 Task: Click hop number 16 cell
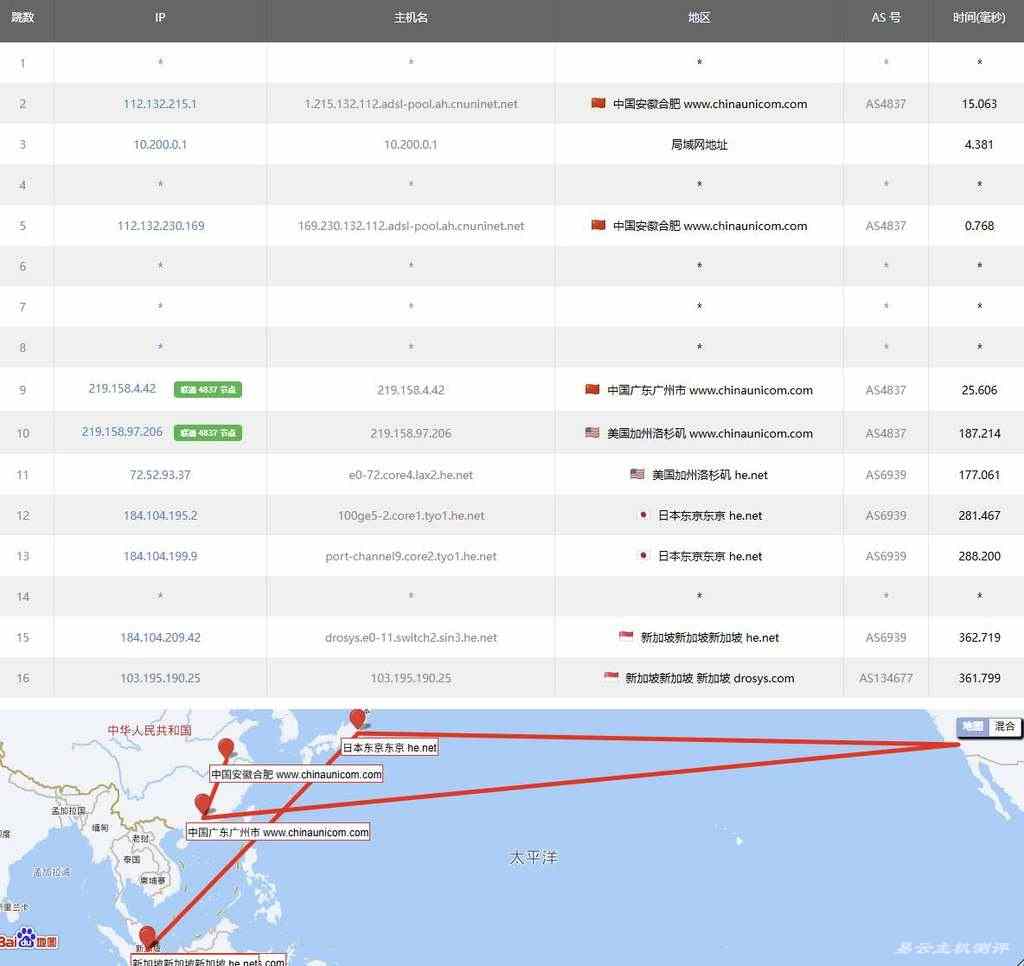coord(23,678)
